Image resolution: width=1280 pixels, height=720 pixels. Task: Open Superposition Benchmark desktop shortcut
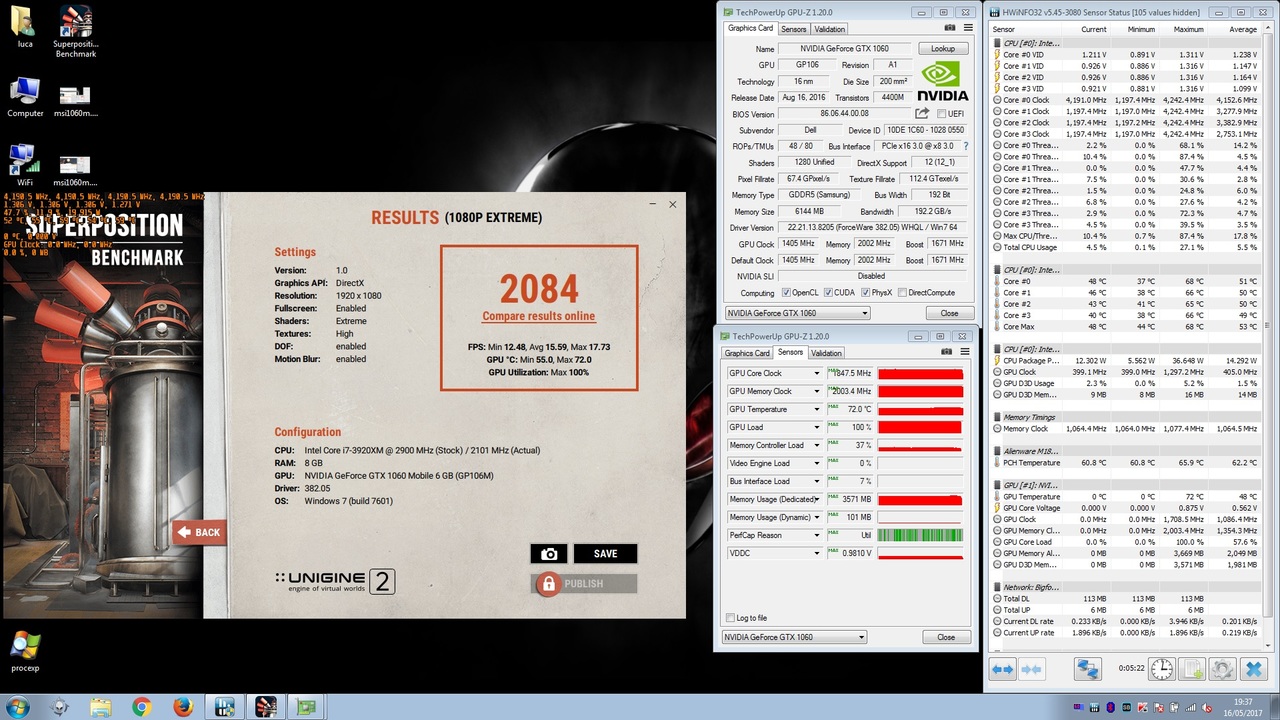(x=75, y=32)
